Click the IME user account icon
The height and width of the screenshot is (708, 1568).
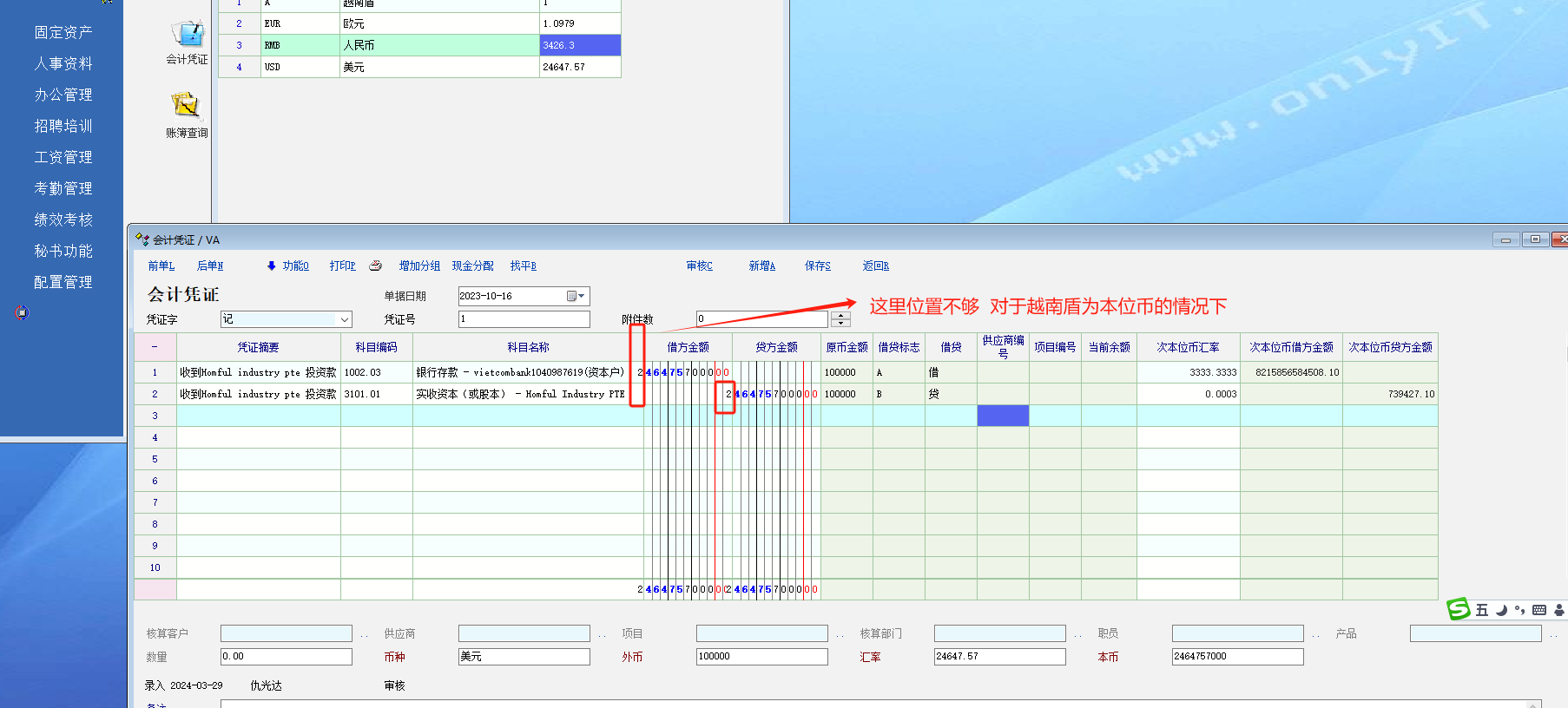point(1558,610)
